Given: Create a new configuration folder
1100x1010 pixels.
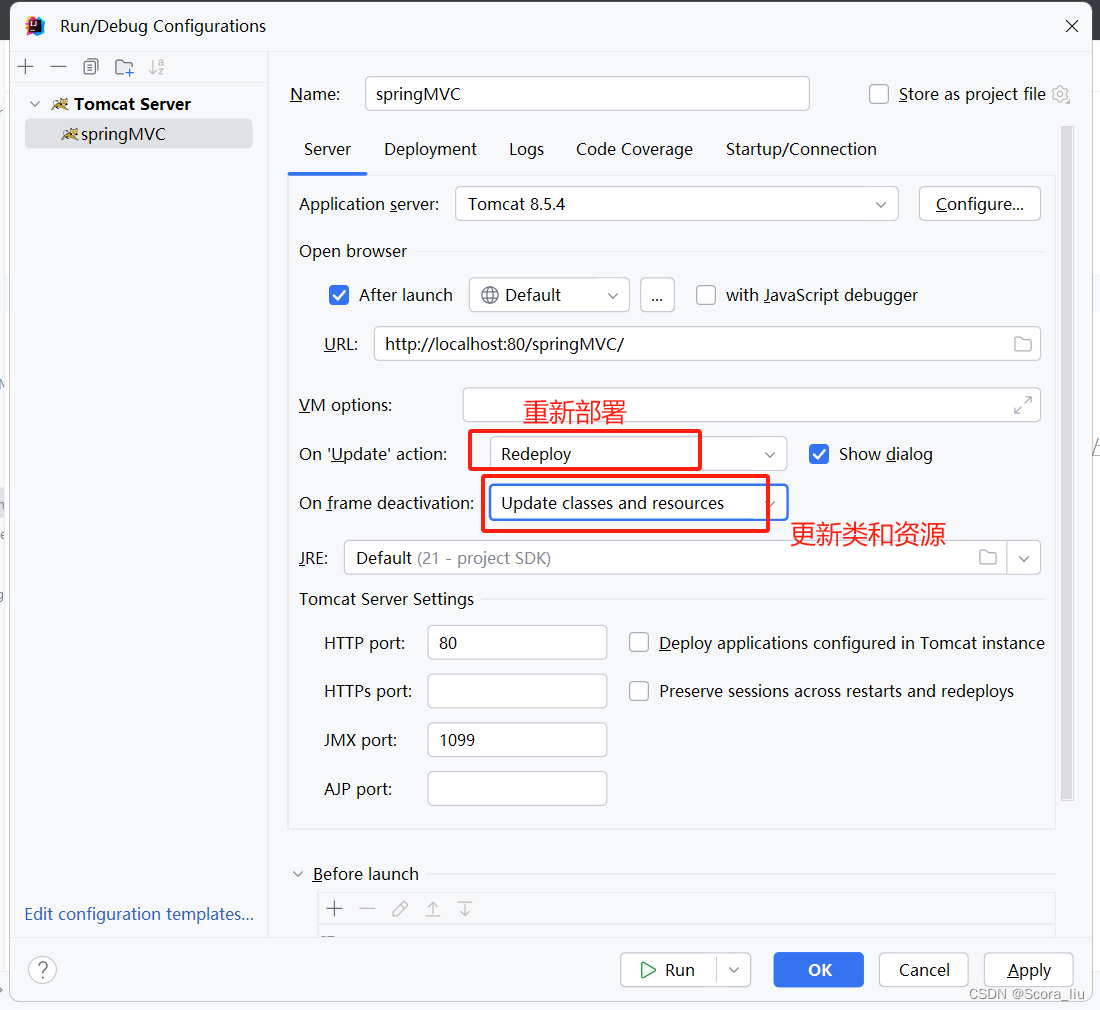Looking at the screenshot, I should tap(124, 67).
